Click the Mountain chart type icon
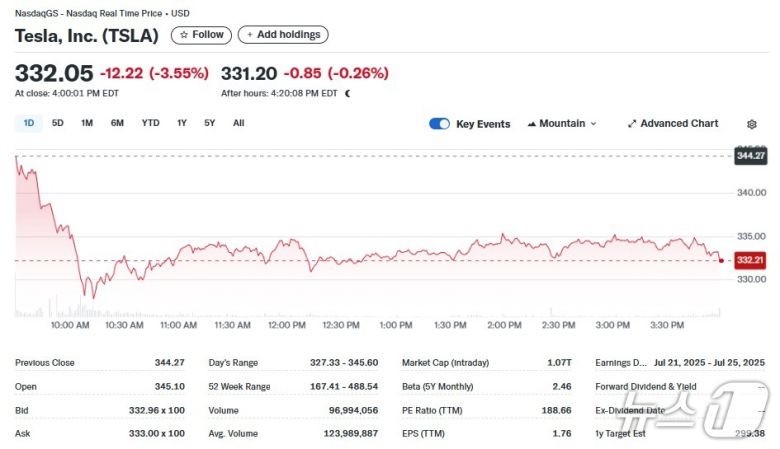 [530, 124]
